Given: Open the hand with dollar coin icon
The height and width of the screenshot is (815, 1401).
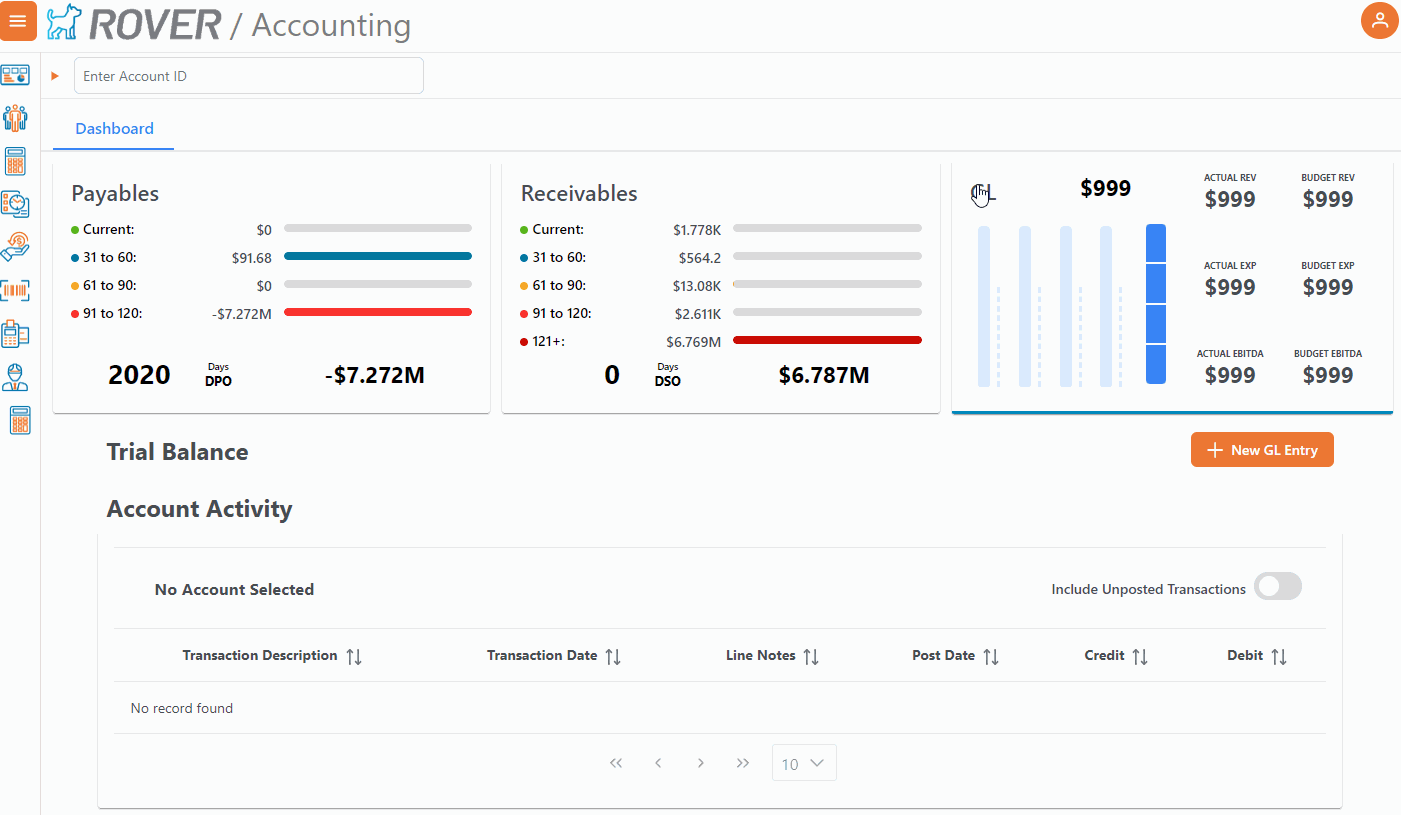Looking at the screenshot, I should pos(15,246).
